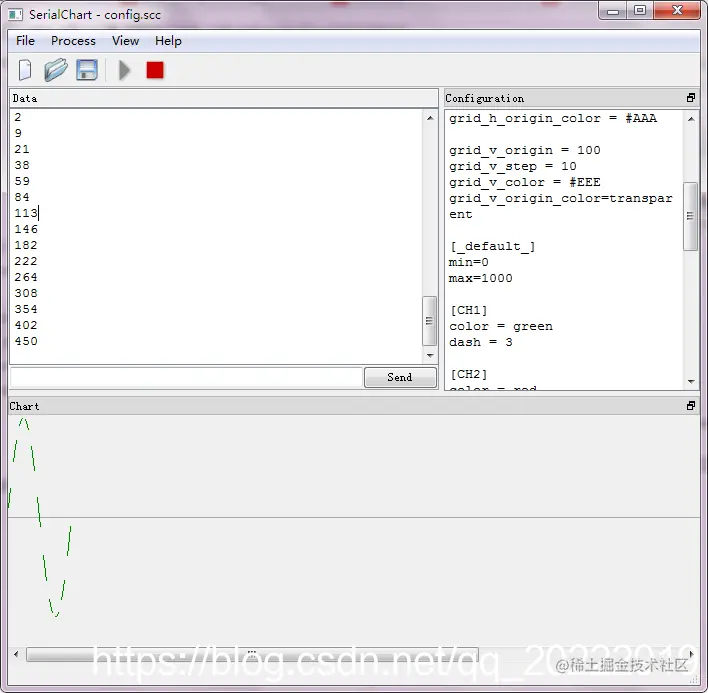Click the SerialChart title bar app icon
Image resolution: width=708 pixels, height=693 pixels.
coord(15,14)
